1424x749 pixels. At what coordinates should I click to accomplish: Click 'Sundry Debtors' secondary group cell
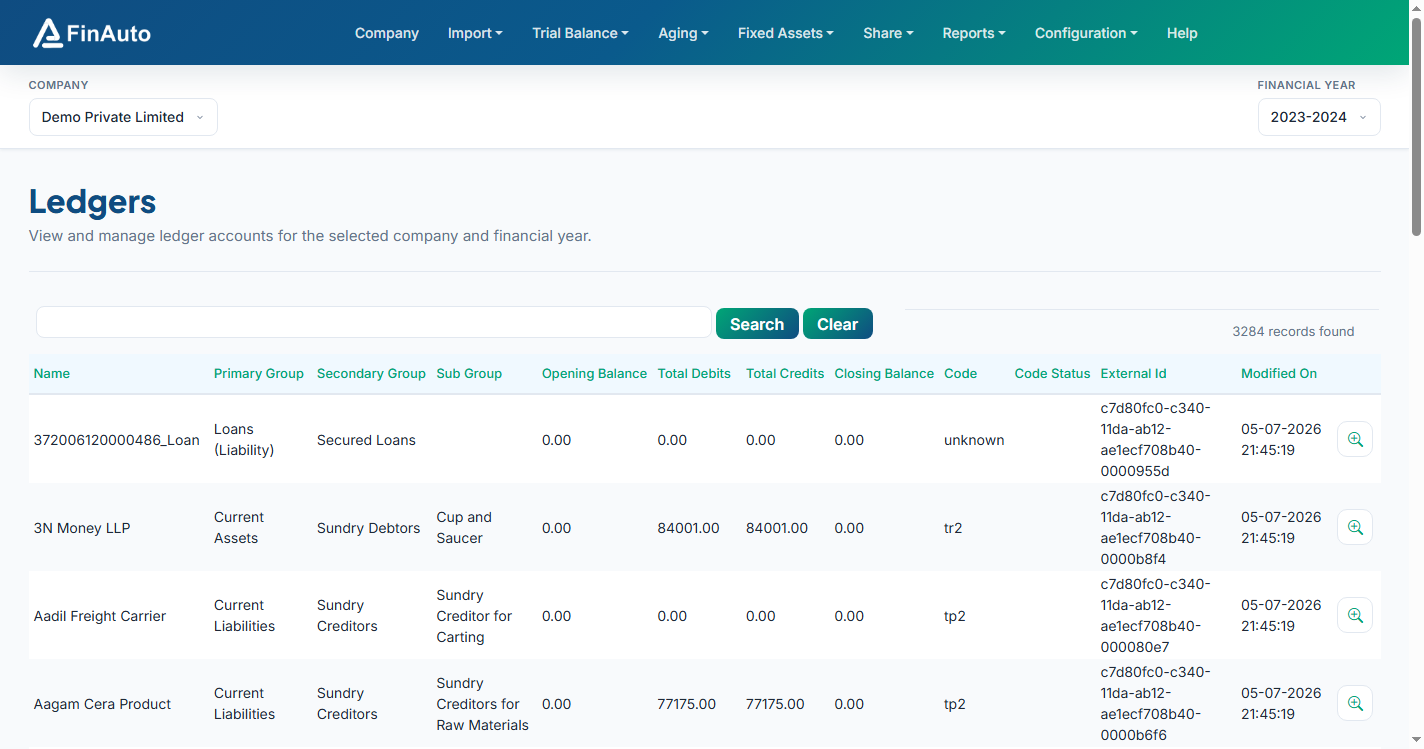click(368, 528)
